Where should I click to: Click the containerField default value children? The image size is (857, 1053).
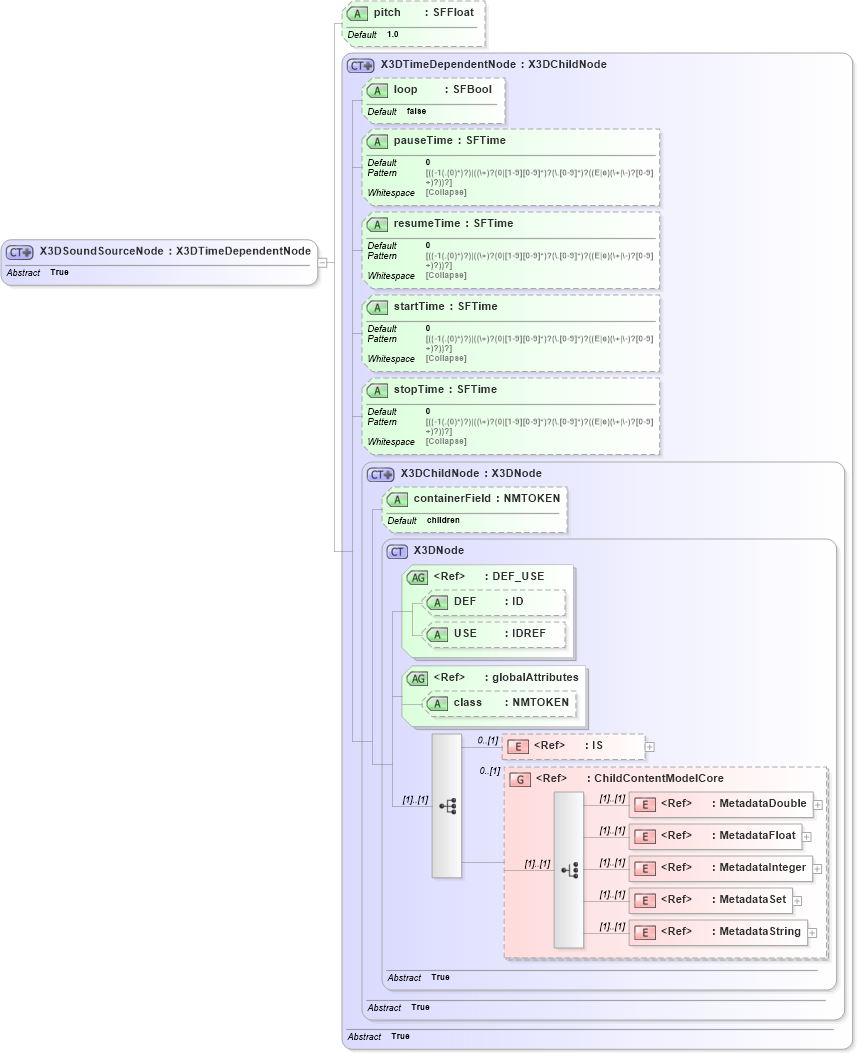(443, 520)
